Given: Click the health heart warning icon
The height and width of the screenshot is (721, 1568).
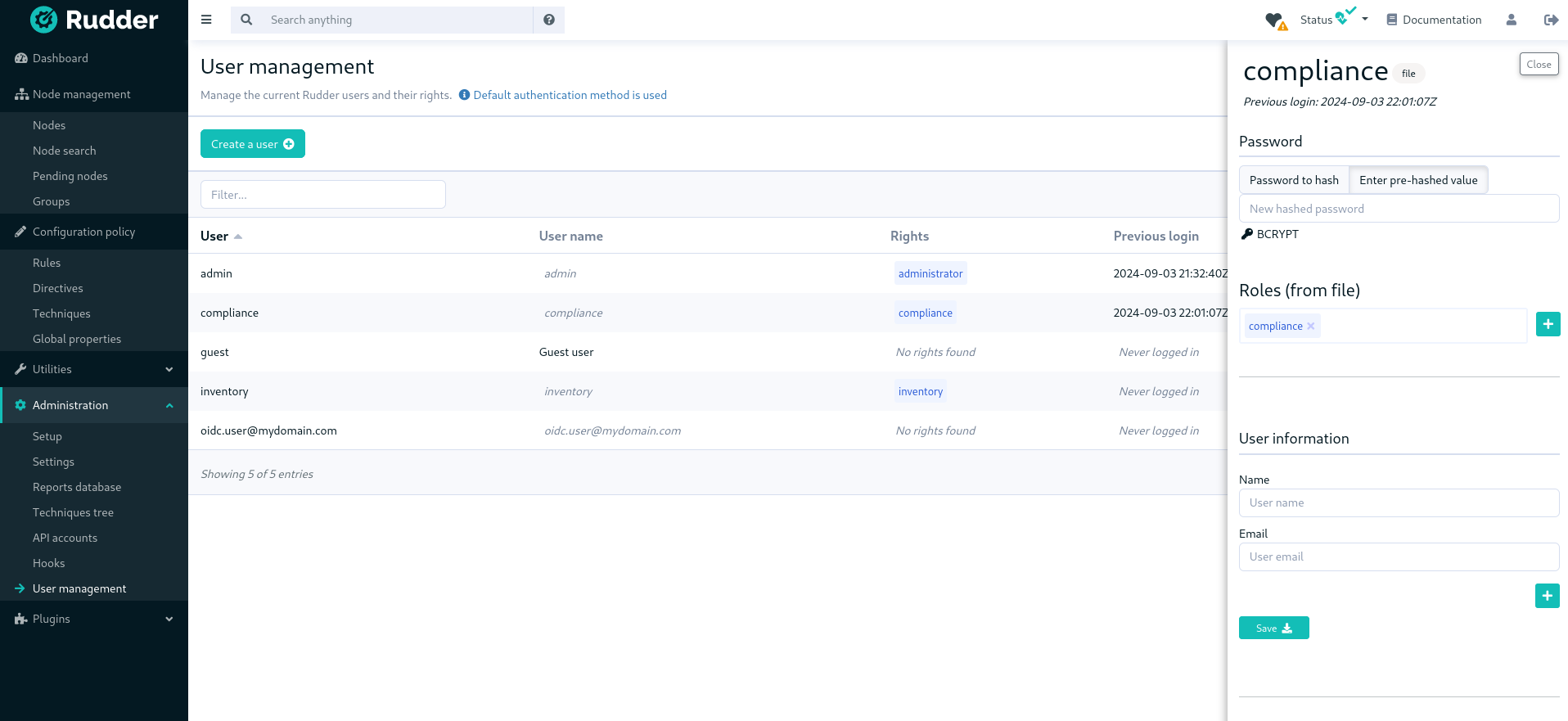Looking at the screenshot, I should 1275,20.
